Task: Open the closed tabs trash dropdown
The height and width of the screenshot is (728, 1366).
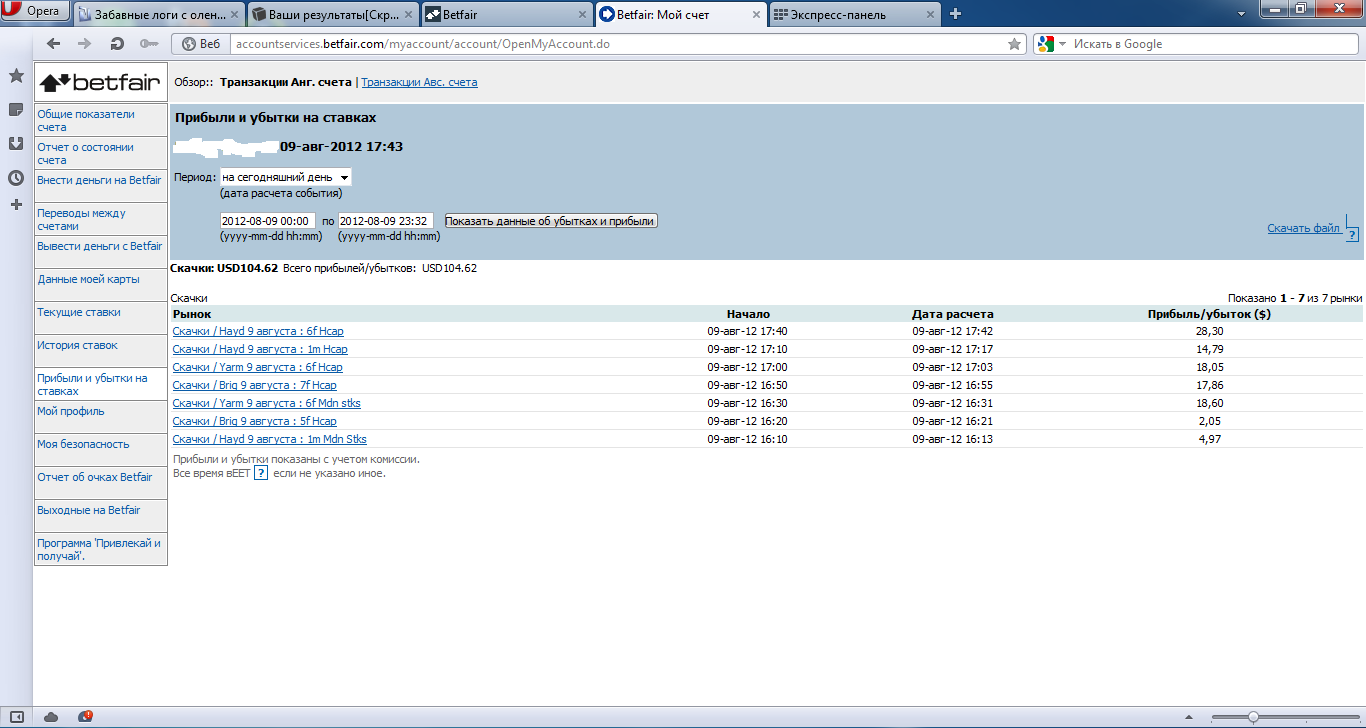Action: point(1240,13)
